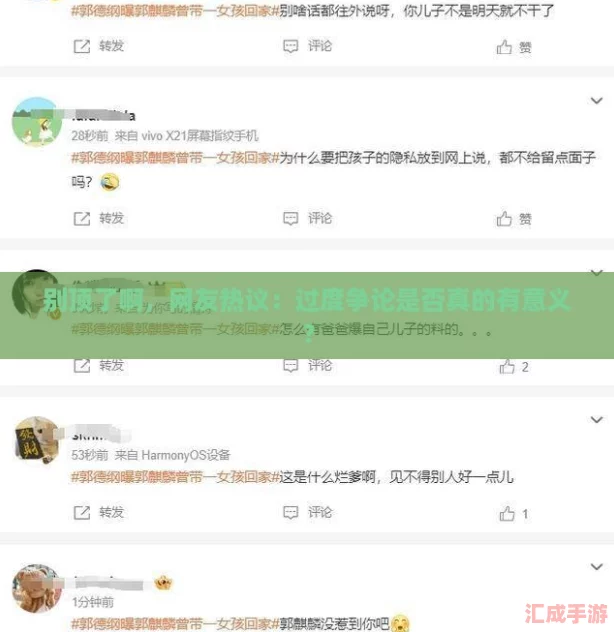Click the comment icon on the vivo X21 post
The height and width of the screenshot is (632, 614).
(291, 218)
